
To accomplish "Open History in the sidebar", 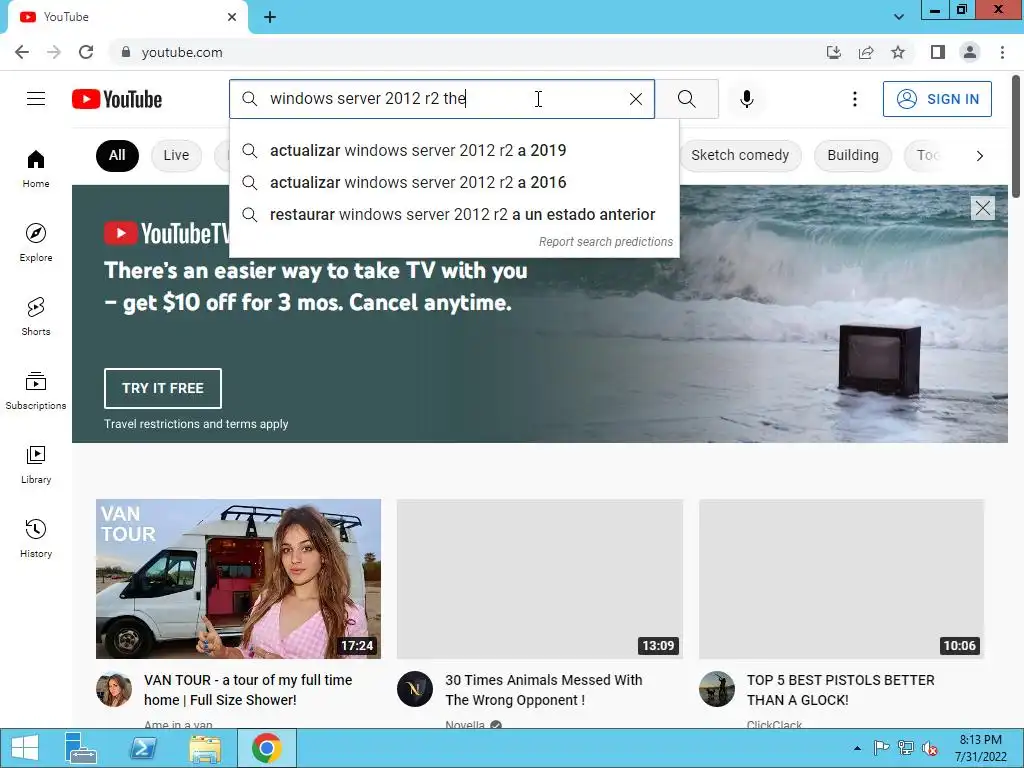I will (x=36, y=538).
